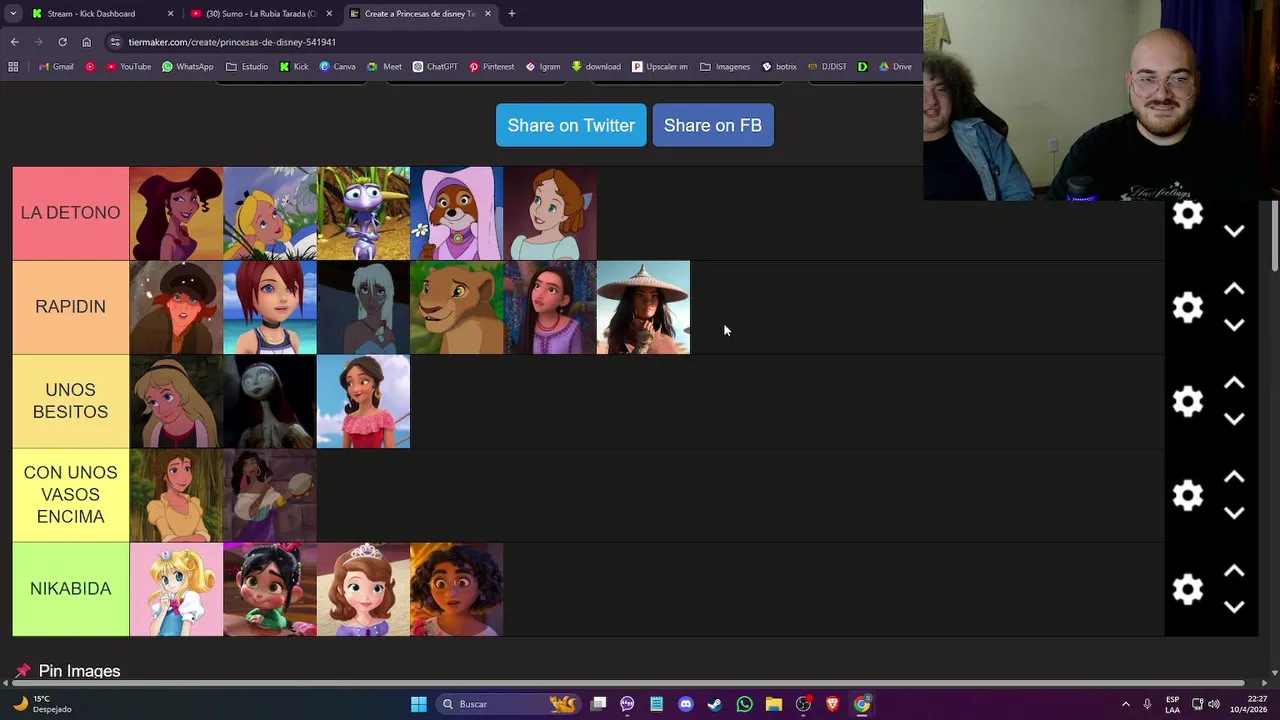Move CON UNOS VASOS ENCIMA row down

[1234, 513]
